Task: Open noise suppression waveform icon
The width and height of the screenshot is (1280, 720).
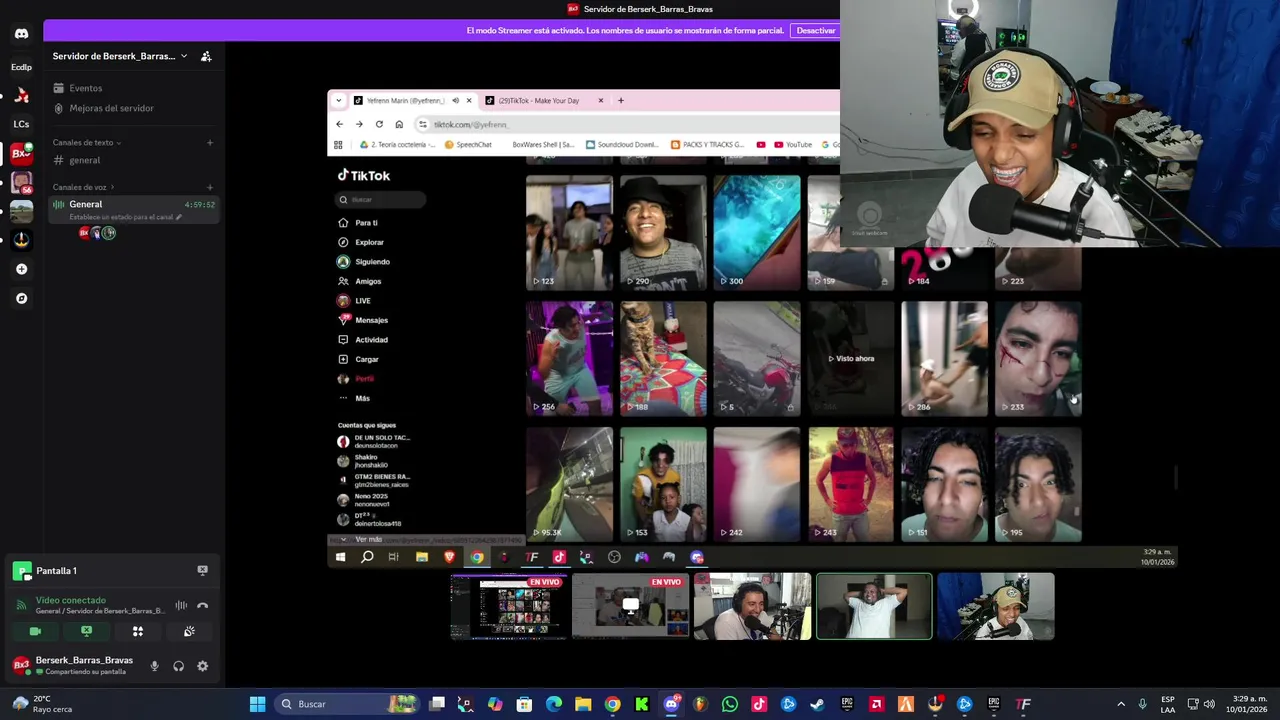Action: pos(181,605)
